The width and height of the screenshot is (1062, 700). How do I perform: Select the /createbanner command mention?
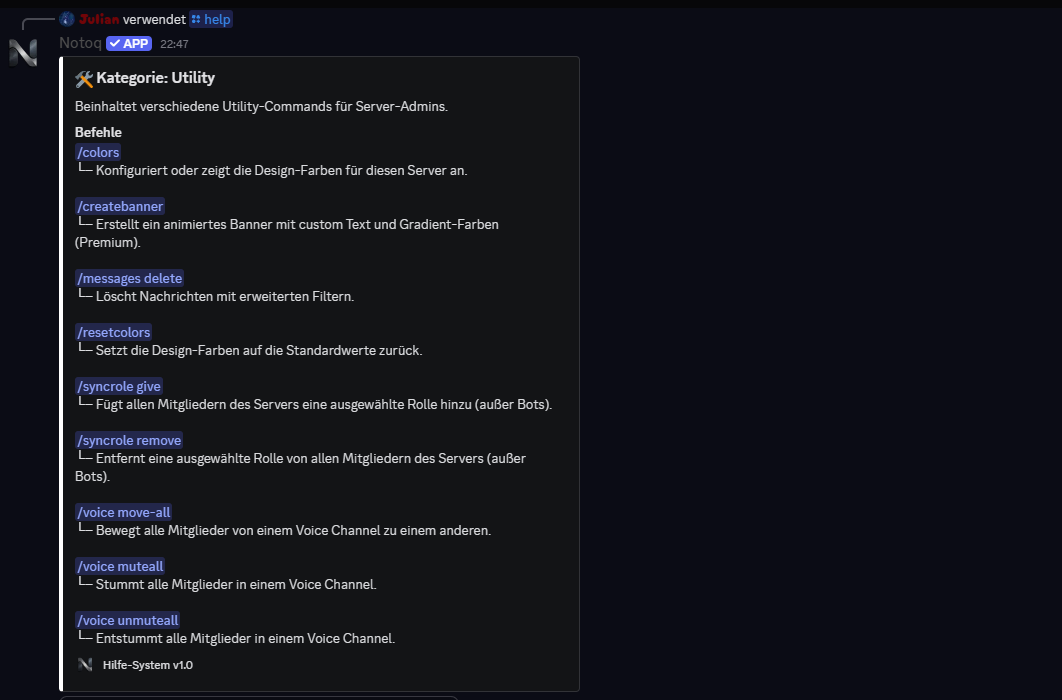(x=120, y=206)
